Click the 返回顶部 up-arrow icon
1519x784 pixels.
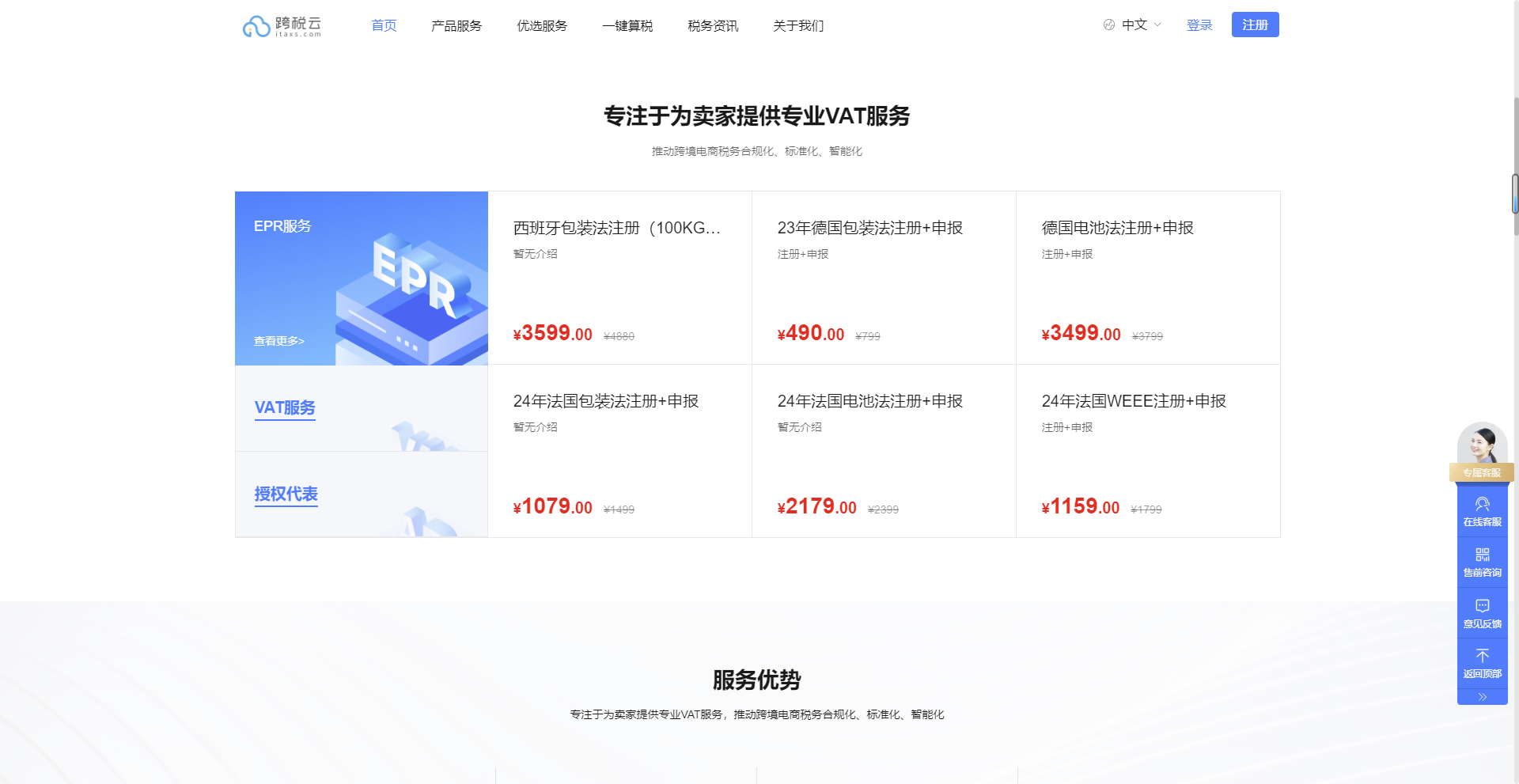click(1483, 656)
